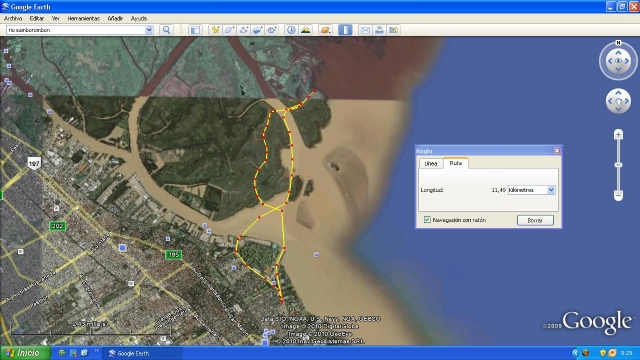Click the Borrar button
This screenshot has width=640, height=360.
click(535, 220)
